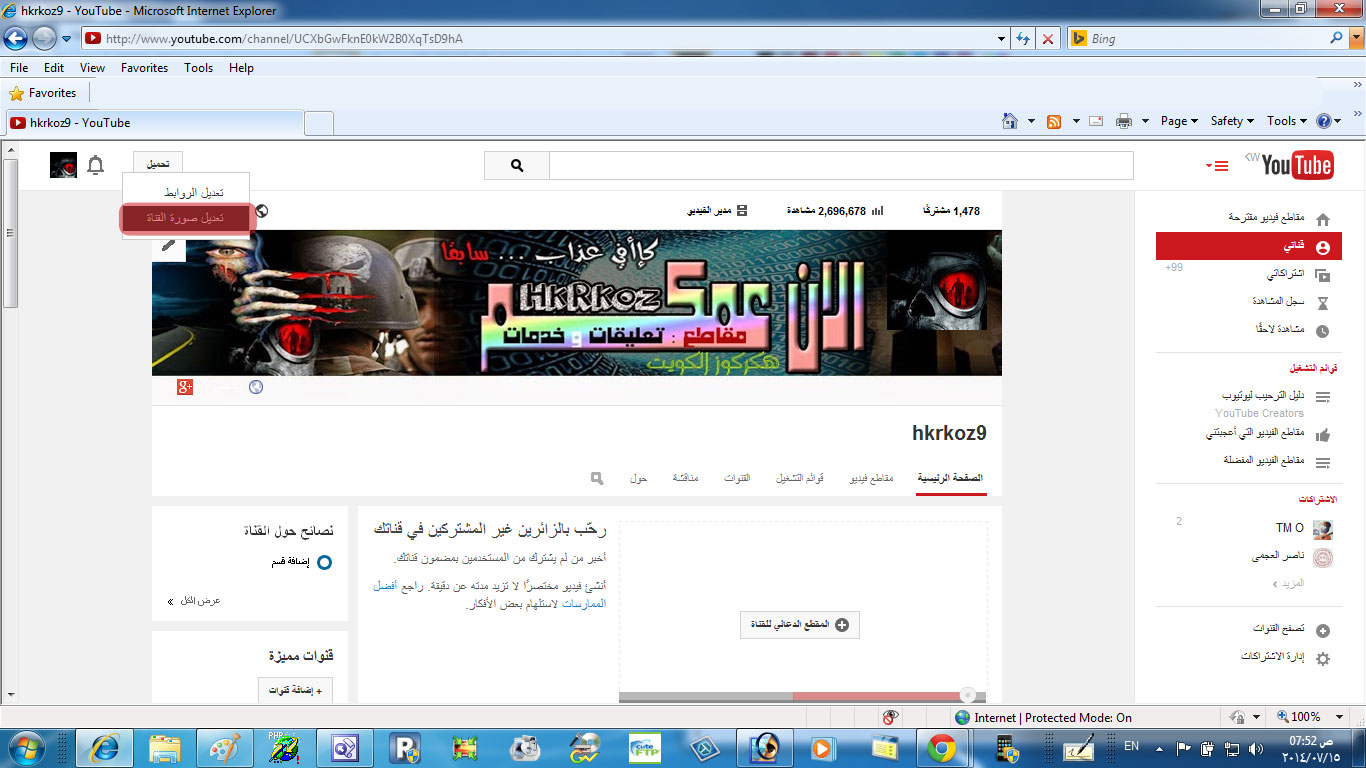This screenshot has height=768, width=1366.
Task: Click the search icon in channel tabs row
Action: (597, 478)
